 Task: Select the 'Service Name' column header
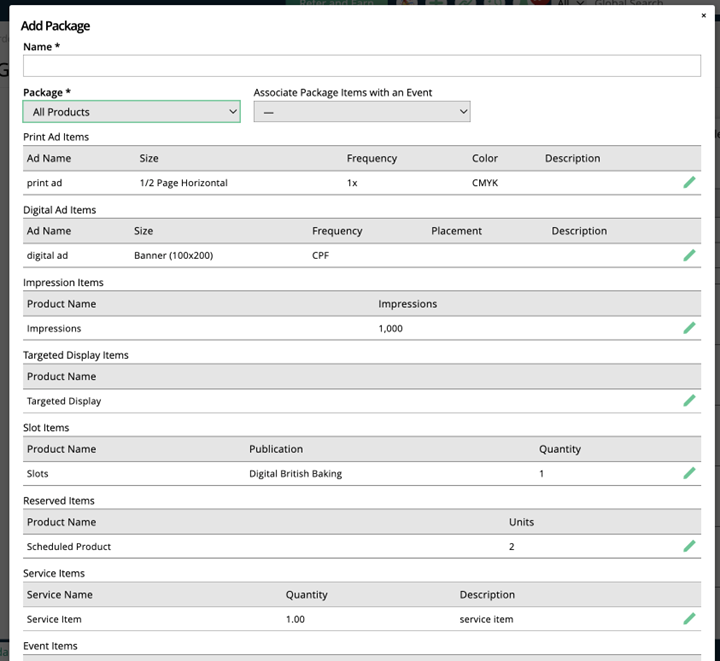point(60,594)
